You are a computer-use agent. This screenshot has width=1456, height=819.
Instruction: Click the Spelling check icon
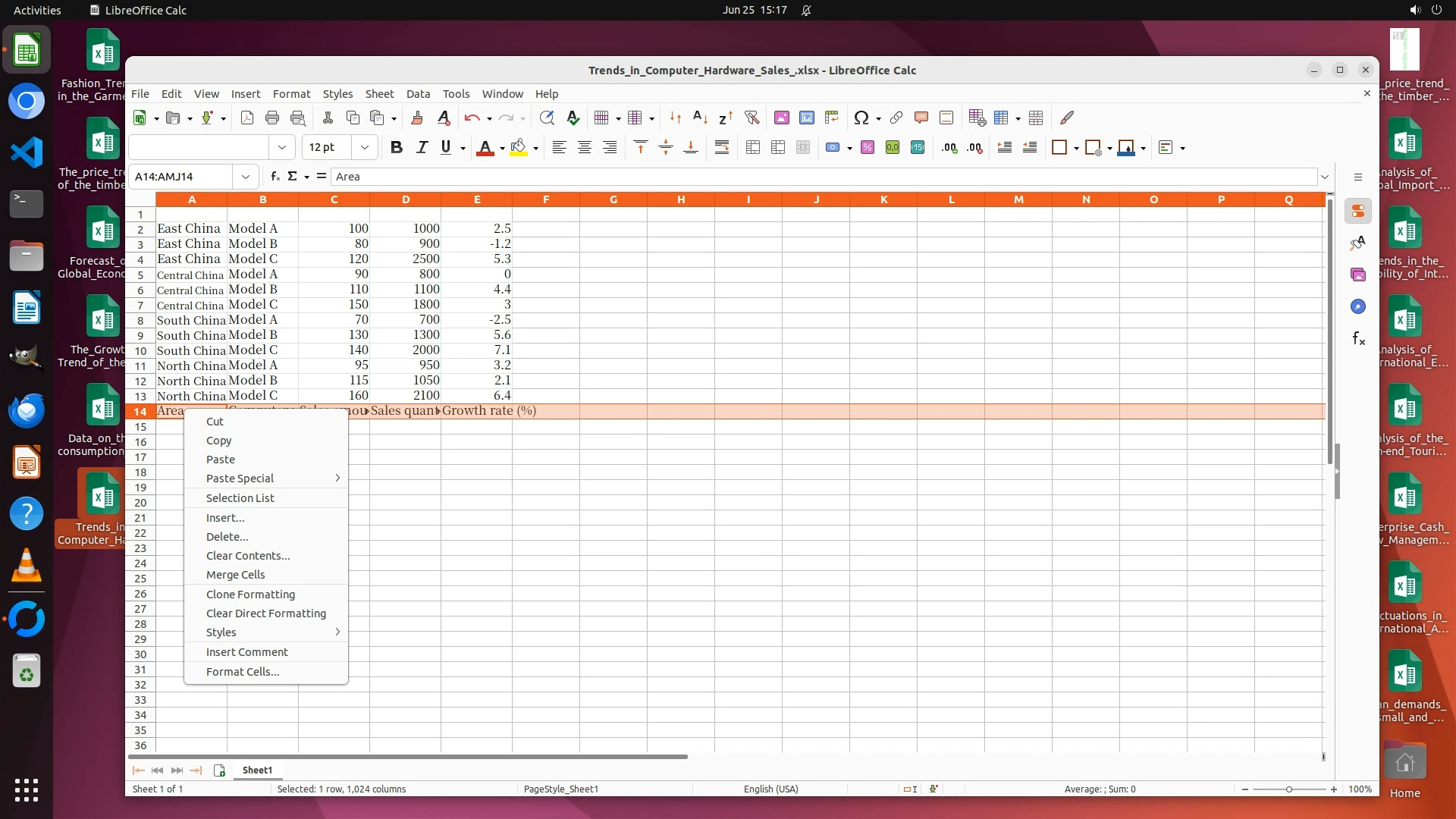[x=573, y=118]
